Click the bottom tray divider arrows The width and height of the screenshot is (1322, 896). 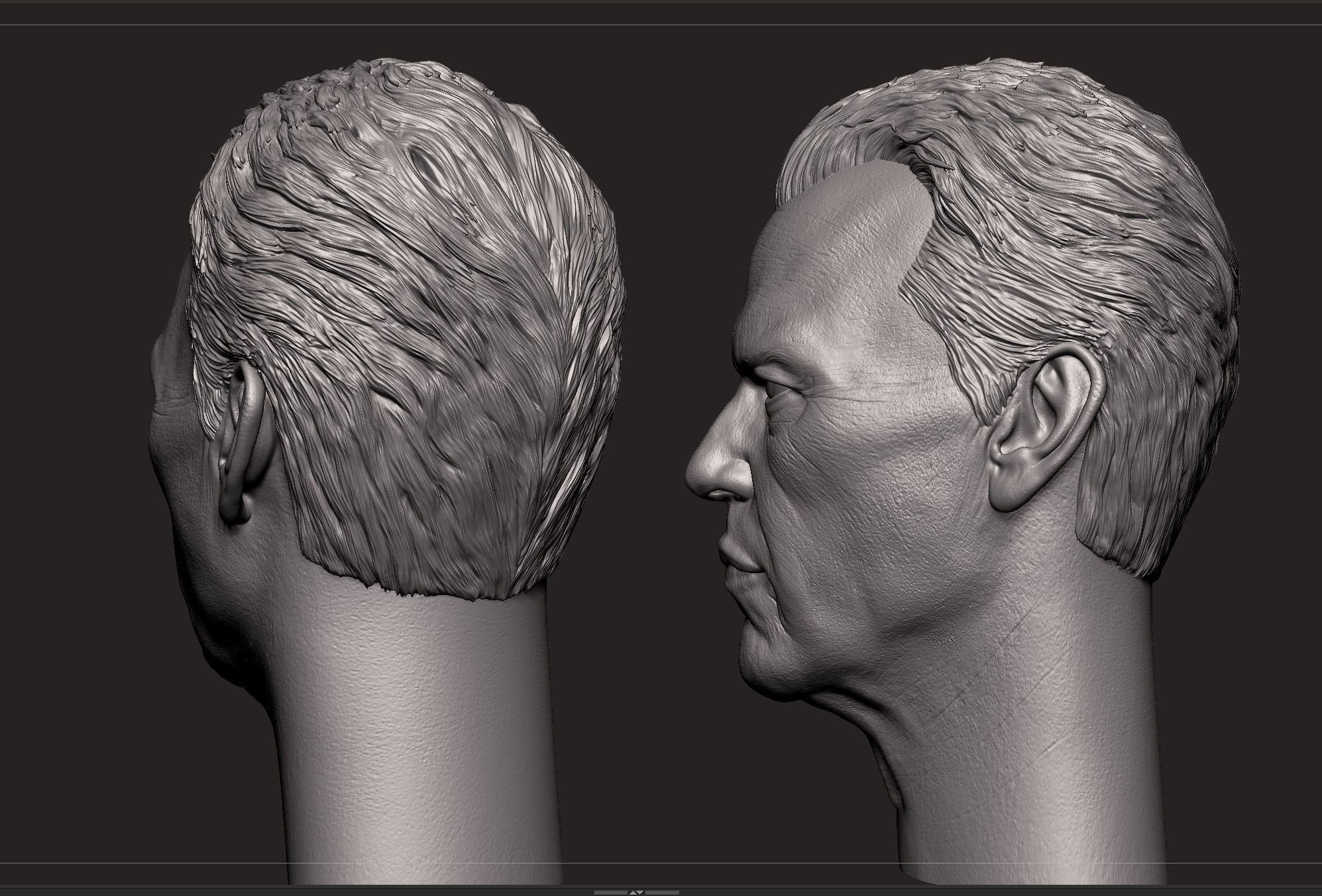click(636, 893)
